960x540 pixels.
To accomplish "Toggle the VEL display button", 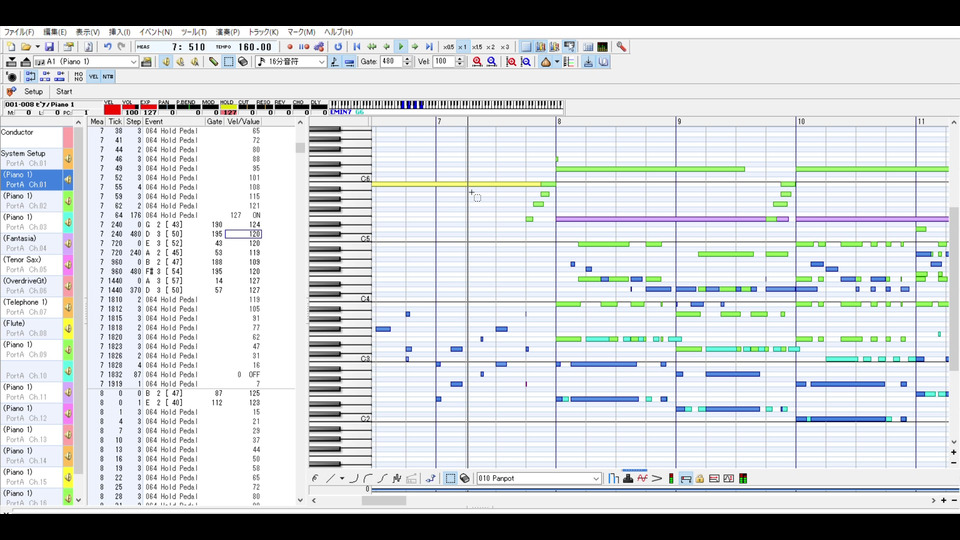I will 93,76.
